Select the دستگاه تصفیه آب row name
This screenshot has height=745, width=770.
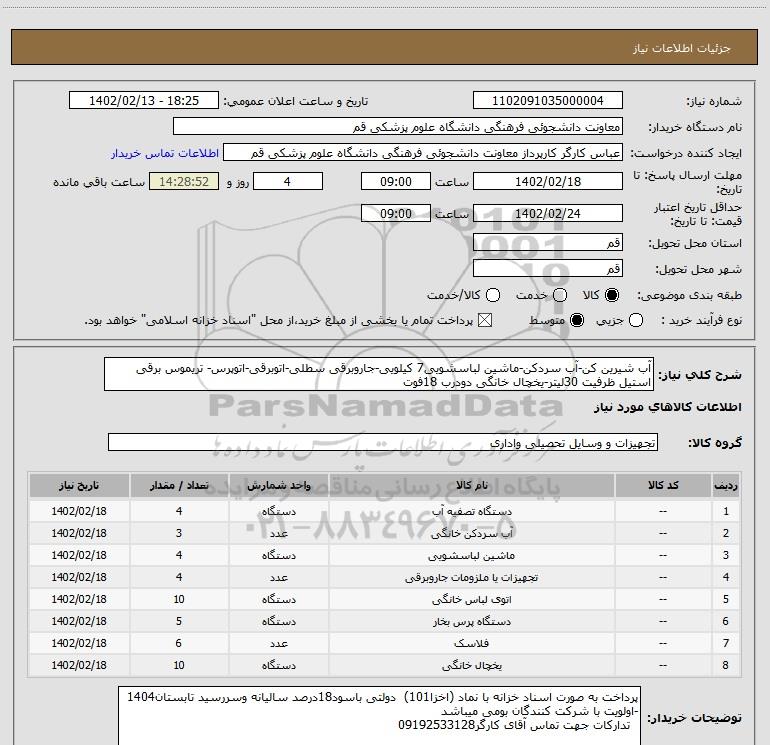coord(471,511)
